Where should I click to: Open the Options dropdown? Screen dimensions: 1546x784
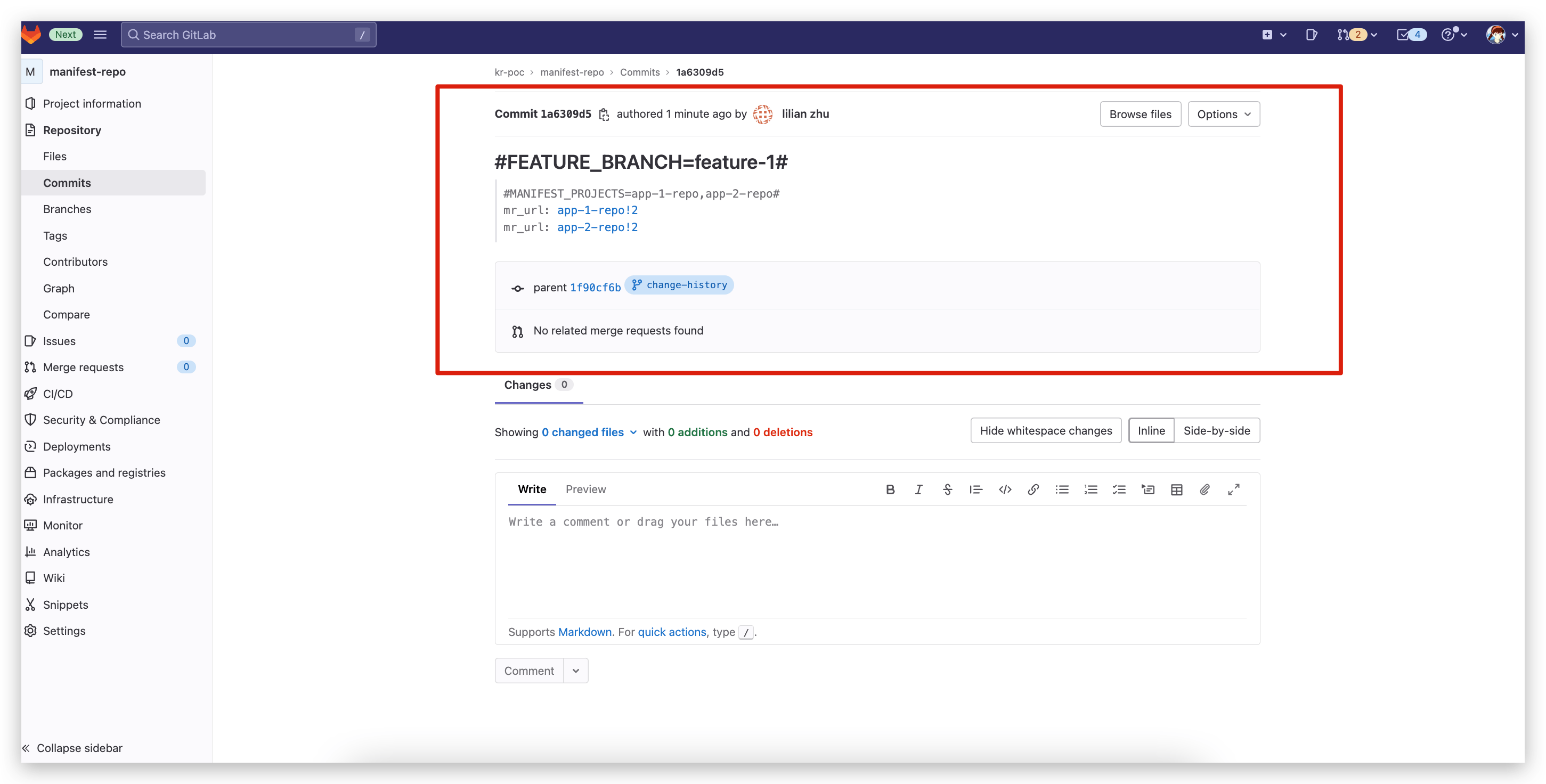(1223, 114)
